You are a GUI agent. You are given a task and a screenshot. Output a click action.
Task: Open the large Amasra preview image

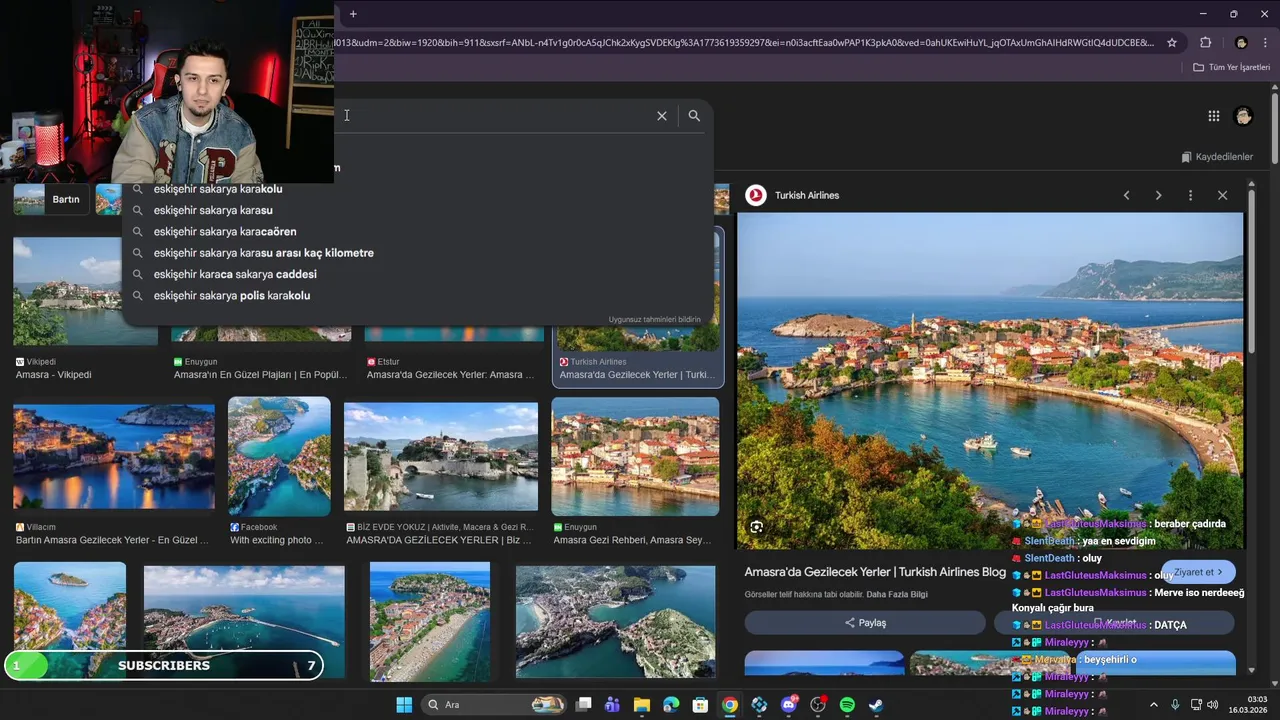(x=990, y=380)
